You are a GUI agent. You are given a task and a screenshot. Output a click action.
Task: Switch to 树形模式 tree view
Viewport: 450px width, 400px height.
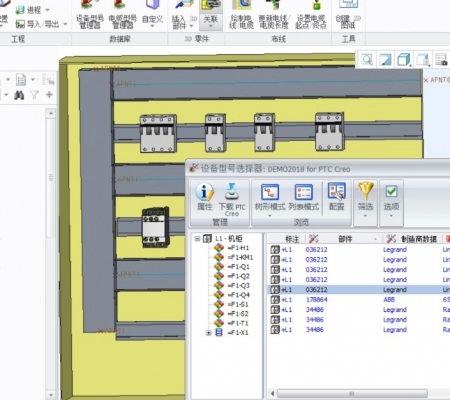click(x=270, y=199)
